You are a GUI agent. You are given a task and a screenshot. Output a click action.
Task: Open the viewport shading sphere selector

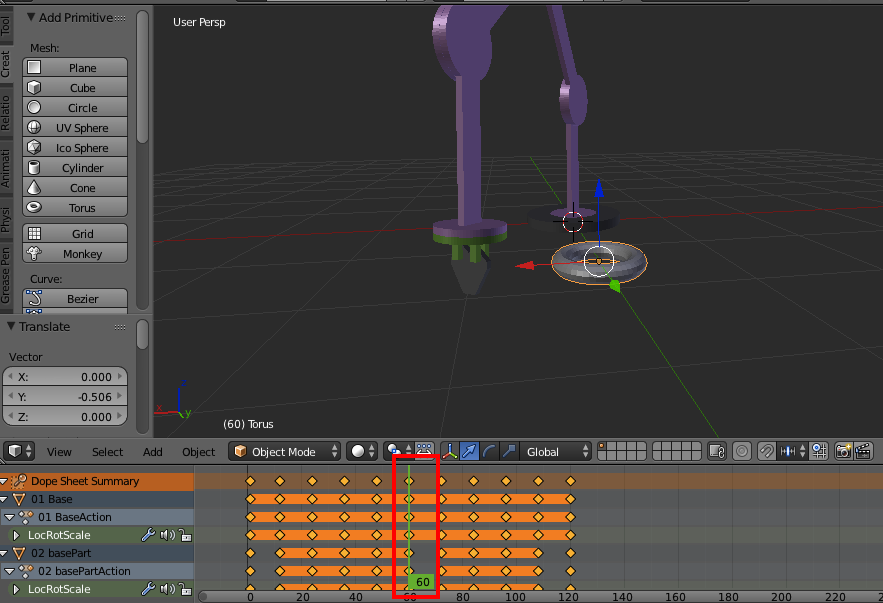362,452
